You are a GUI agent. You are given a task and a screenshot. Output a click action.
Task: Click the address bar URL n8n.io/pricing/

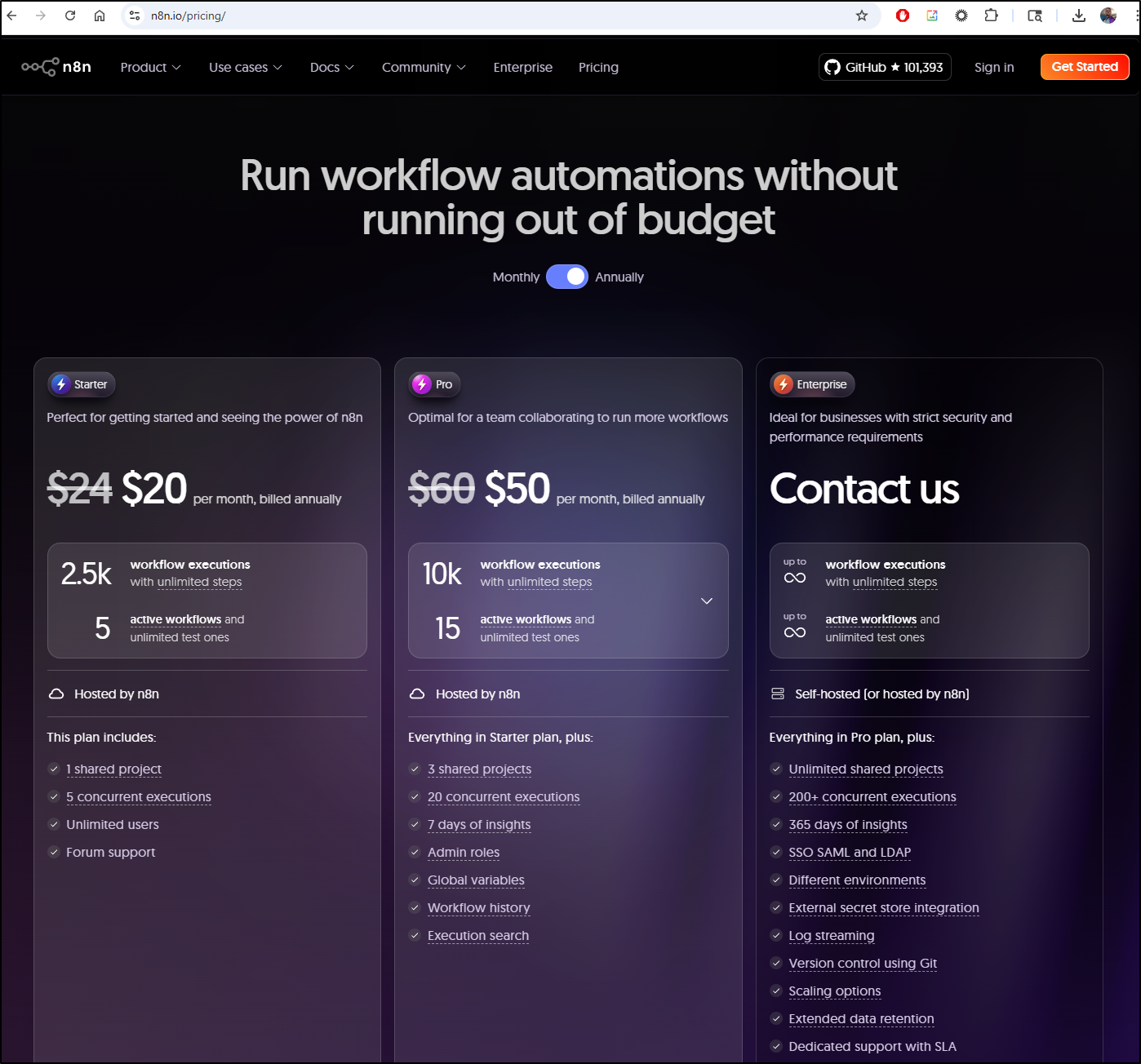188,16
